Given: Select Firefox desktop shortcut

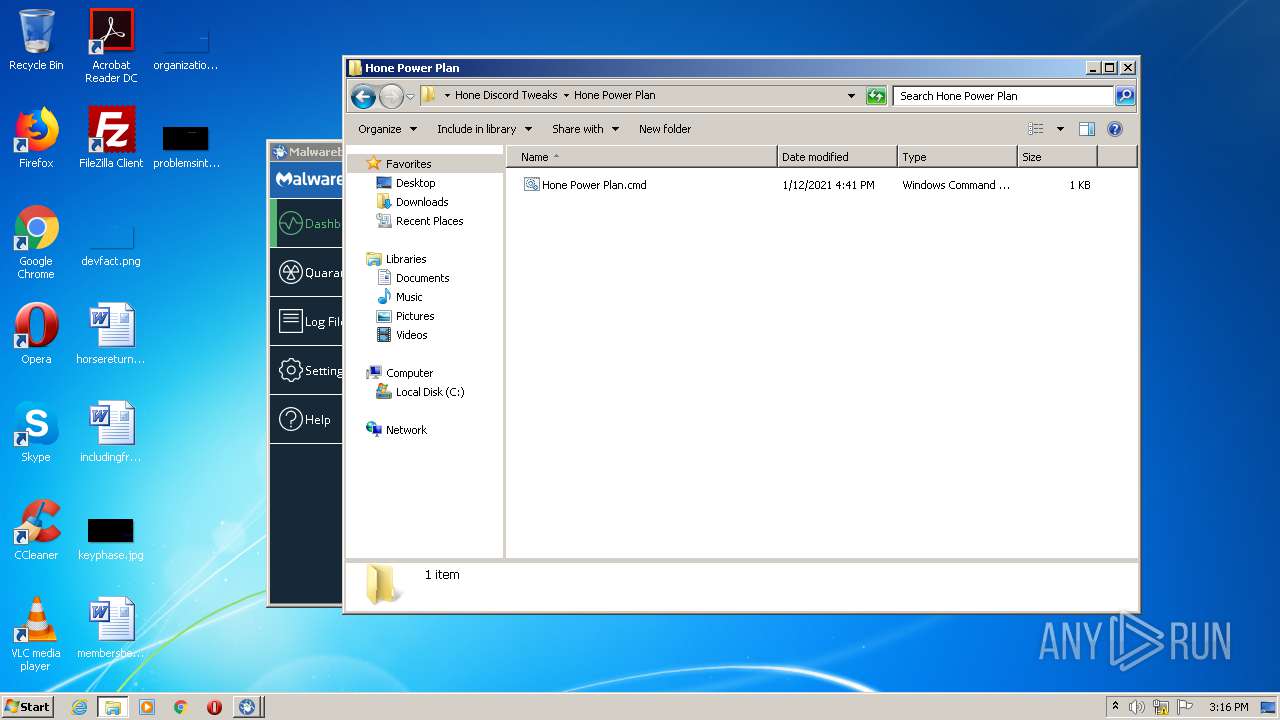Looking at the screenshot, I should click(36, 138).
